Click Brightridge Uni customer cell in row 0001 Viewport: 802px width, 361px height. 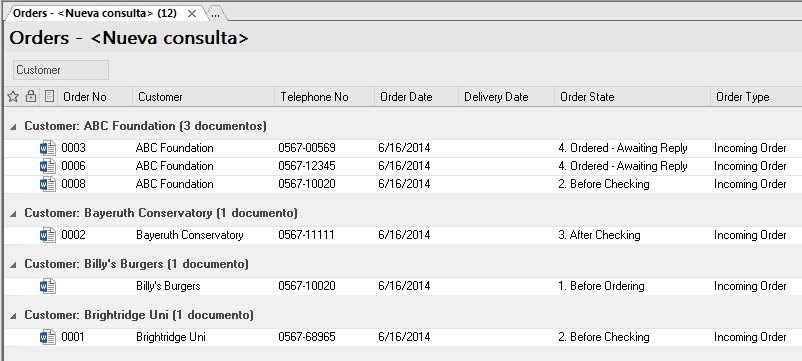(x=171, y=337)
